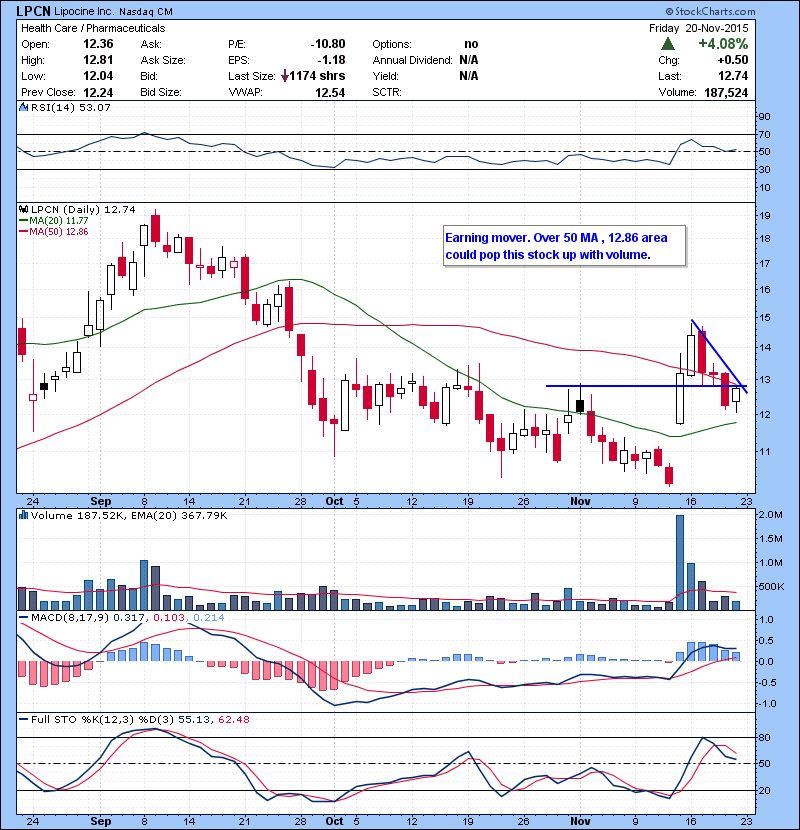
Task: Select the Open value 12.36
Action: pos(98,44)
